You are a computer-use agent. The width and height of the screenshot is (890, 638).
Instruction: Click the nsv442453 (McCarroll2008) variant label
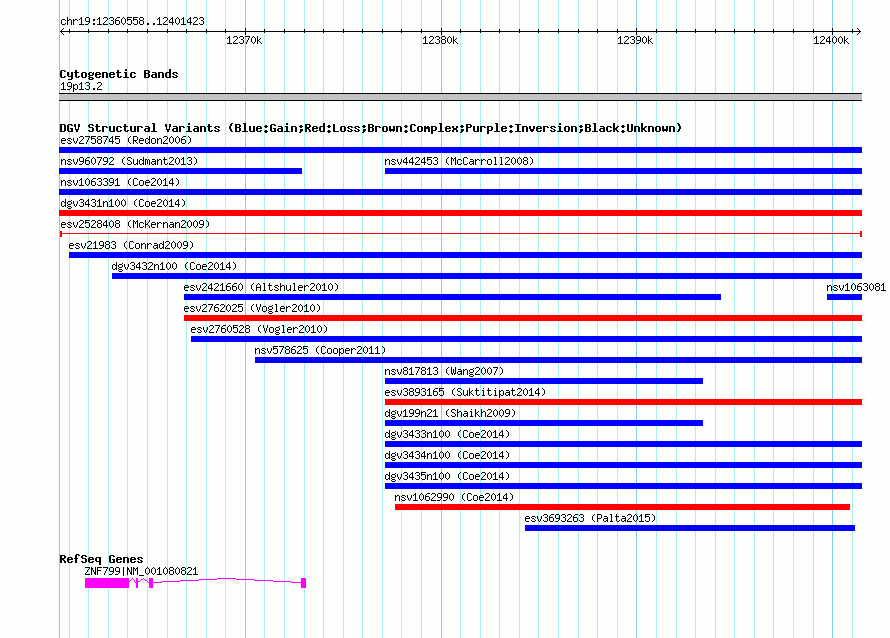tap(459, 161)
